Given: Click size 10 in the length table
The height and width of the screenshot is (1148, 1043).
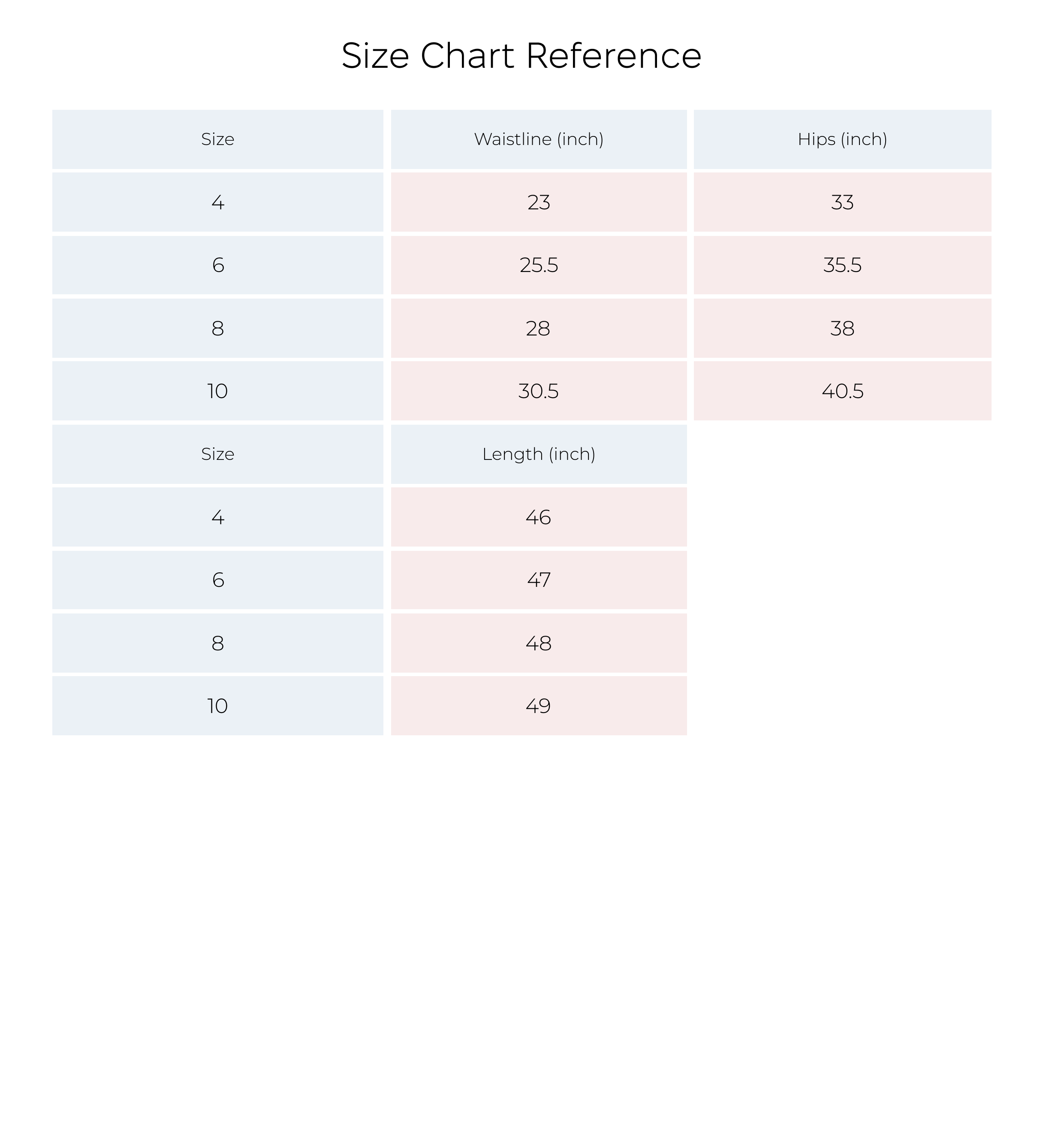Looking at the screenshot, I should (x=217, y=706).
